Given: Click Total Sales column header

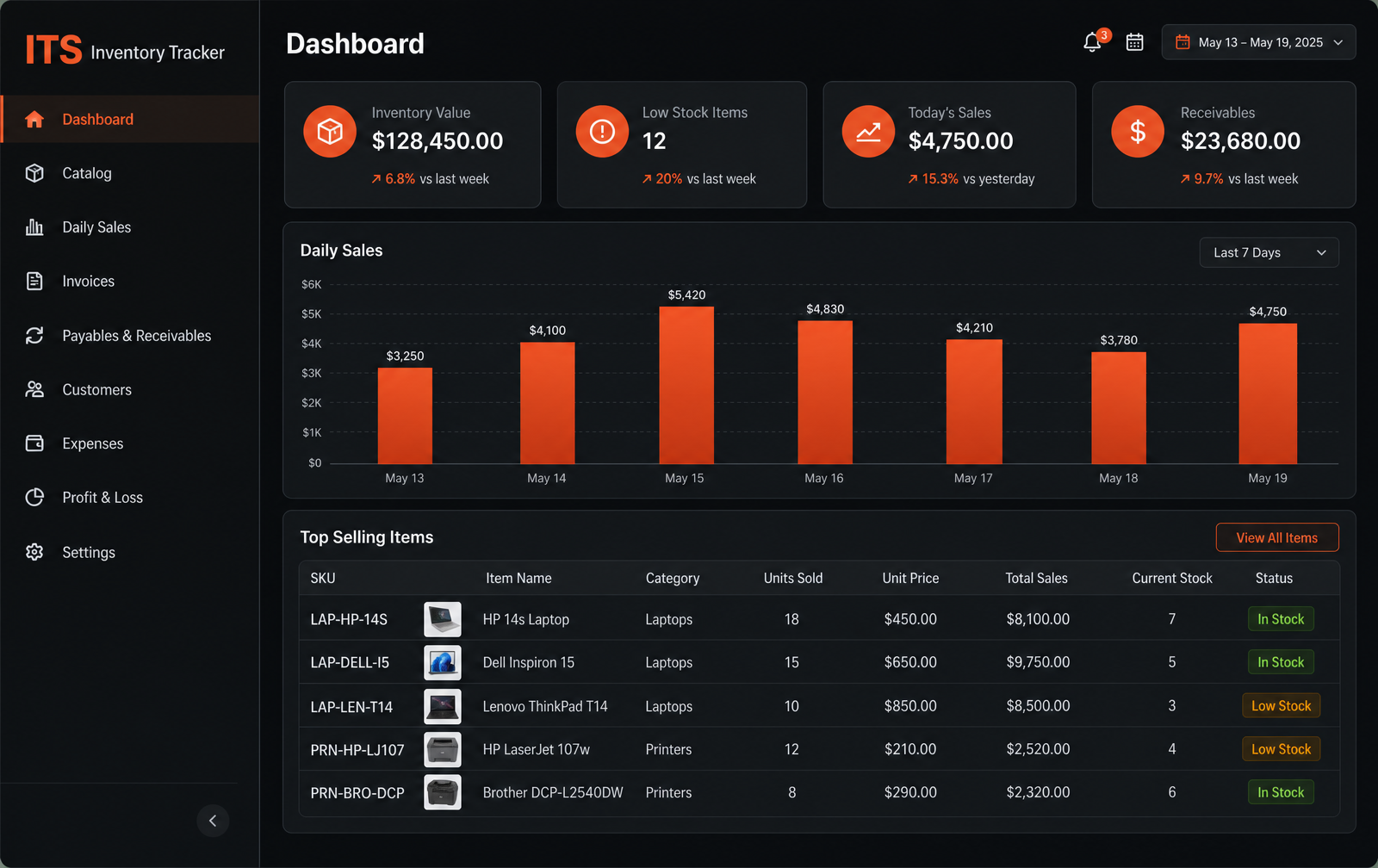Looking at the screenshot, I should [x=1036, y=579].
